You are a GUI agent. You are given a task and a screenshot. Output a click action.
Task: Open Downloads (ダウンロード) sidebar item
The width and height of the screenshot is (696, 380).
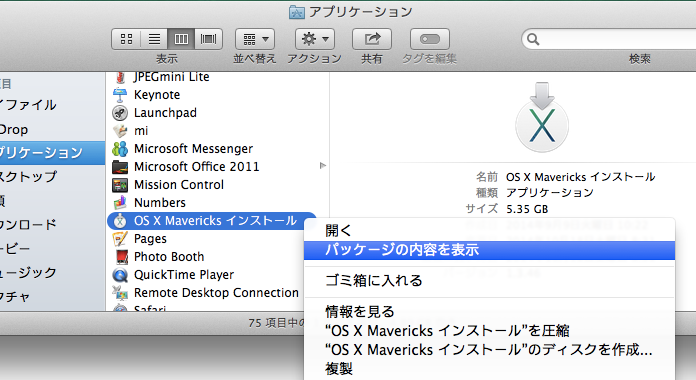(52, 225)
